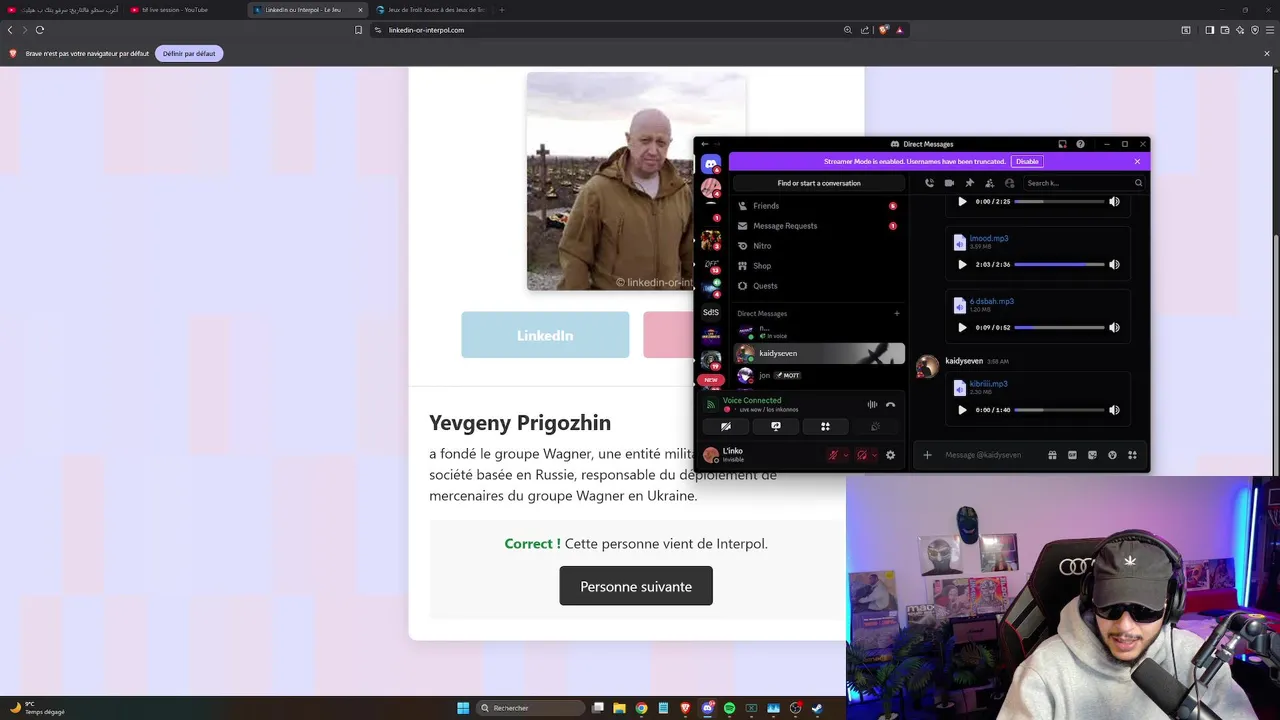
Task: Open Discord help icon
Action: click(x=1080, y=144)
